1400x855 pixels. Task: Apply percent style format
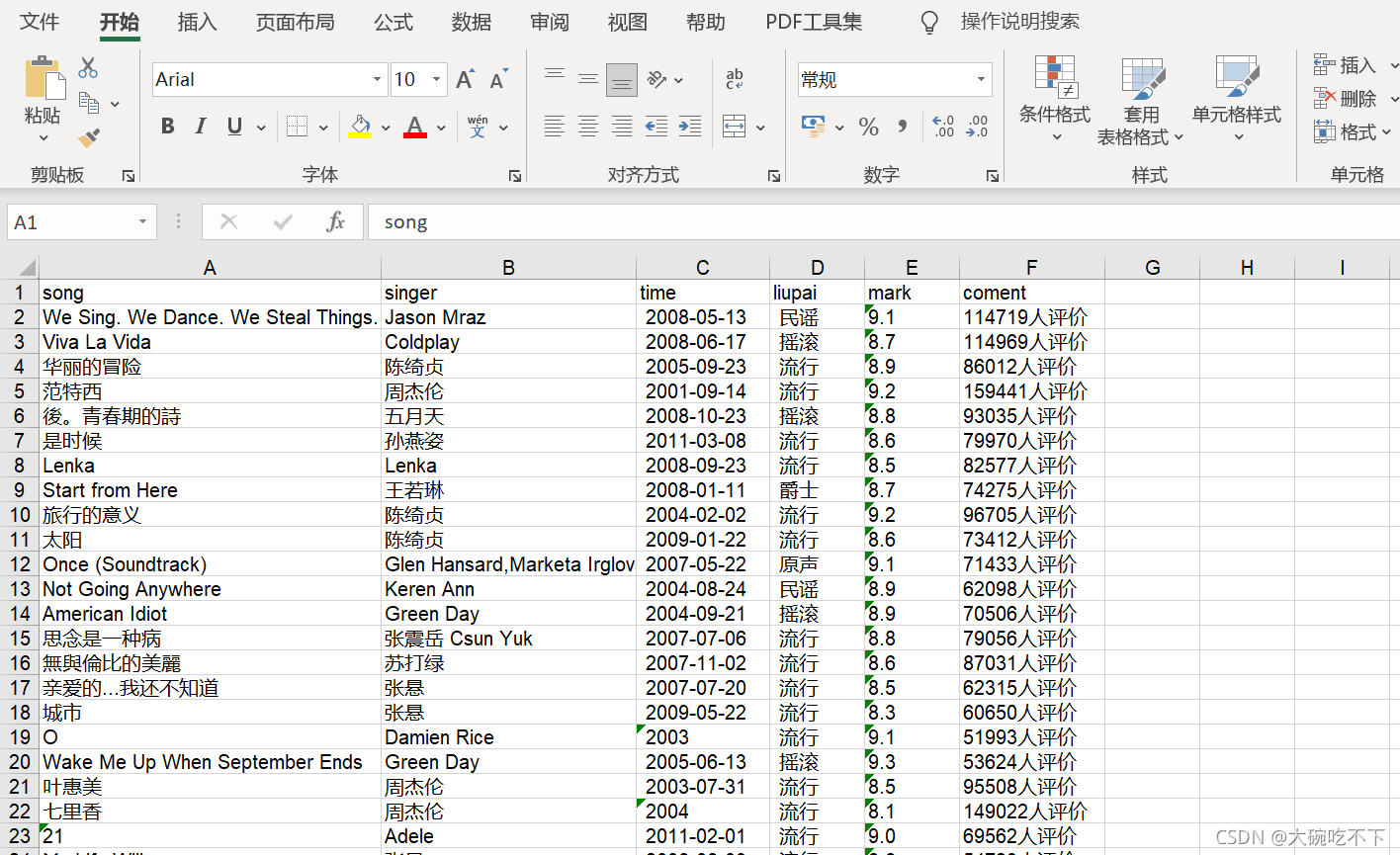tap(869, 127)
